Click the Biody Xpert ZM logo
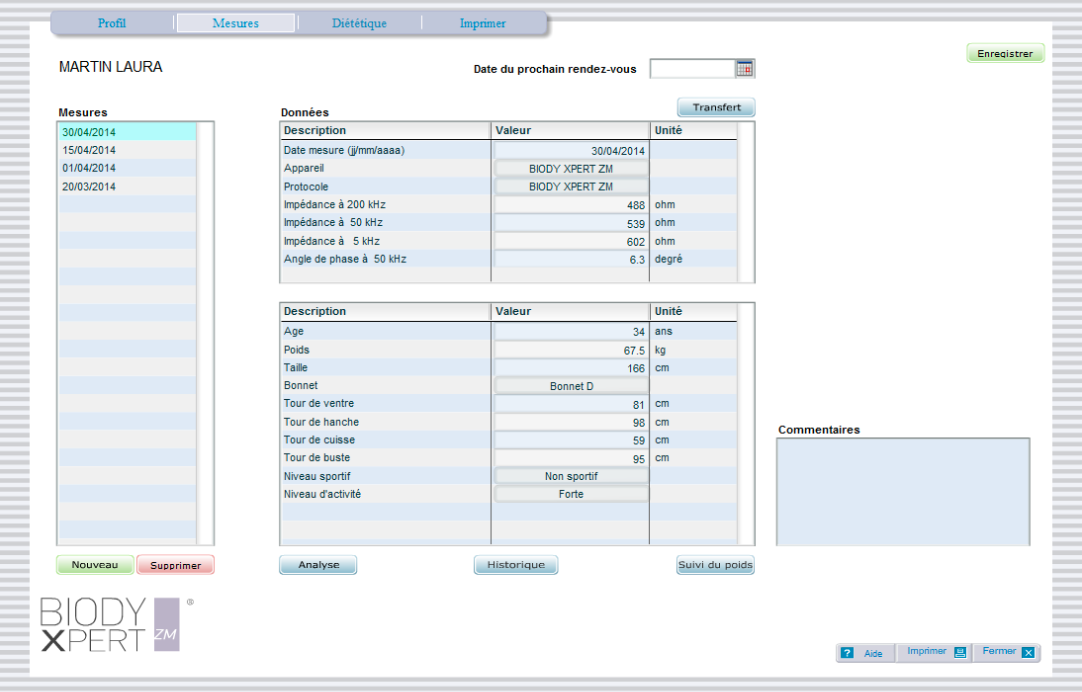The height and width of the screenshot is (692, 1082). tap(112, 625)
